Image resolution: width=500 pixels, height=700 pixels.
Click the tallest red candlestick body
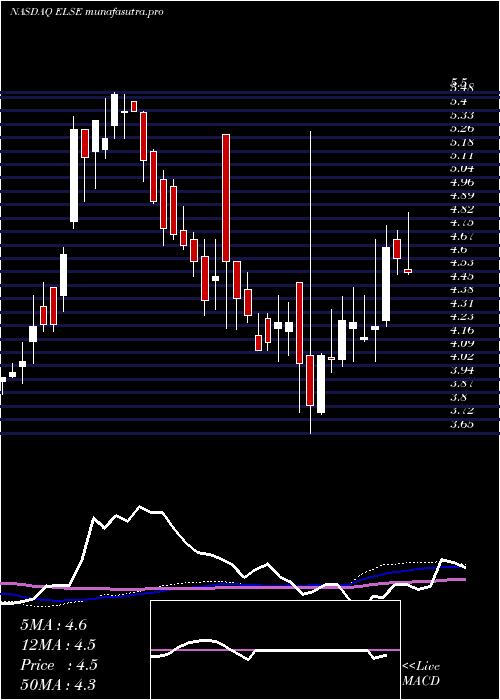click(x=226, y=198)
